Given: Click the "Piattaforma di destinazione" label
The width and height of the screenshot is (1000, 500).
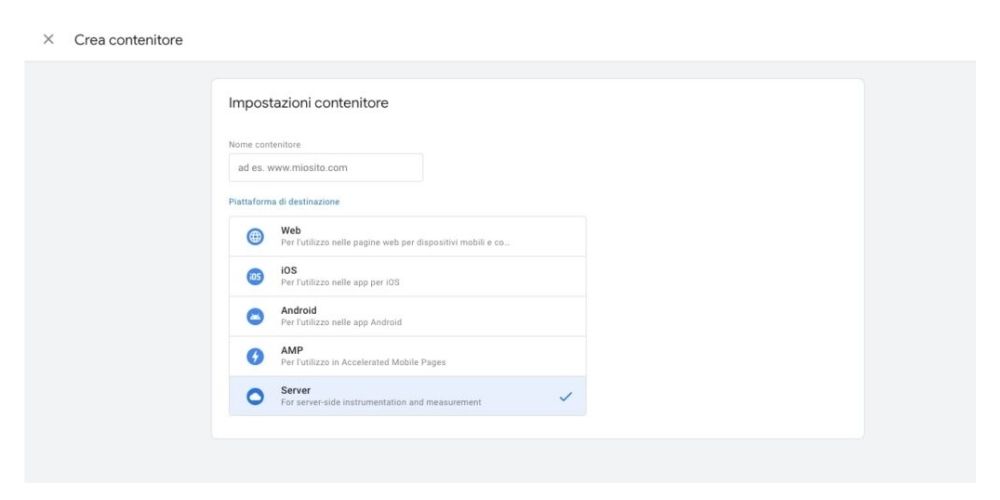Looking at the screenshot, I should point(284,202).
